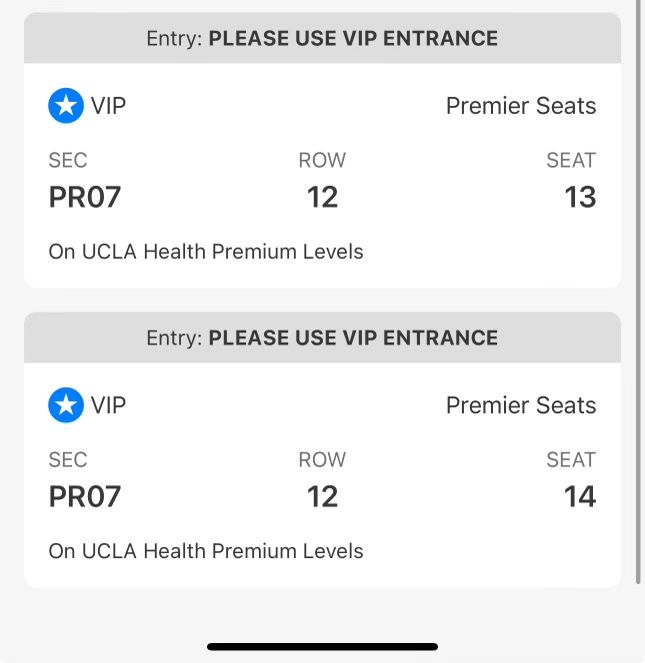
Task: Click the SEC header label on seat 13 ticket
Action: (68, 160)
